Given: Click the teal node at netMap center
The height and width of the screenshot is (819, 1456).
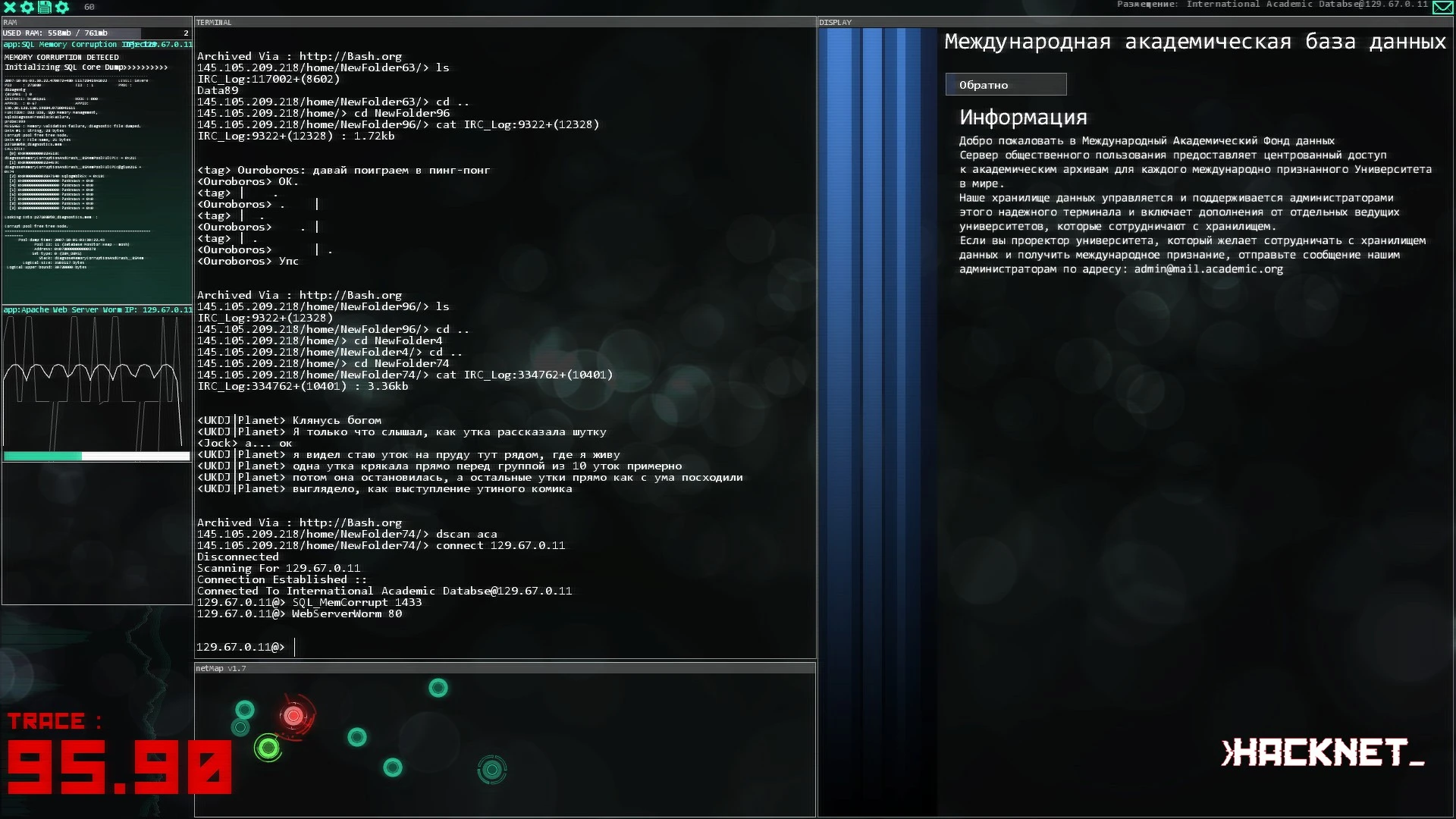Looking at the screenshot, I should (357, 736).
